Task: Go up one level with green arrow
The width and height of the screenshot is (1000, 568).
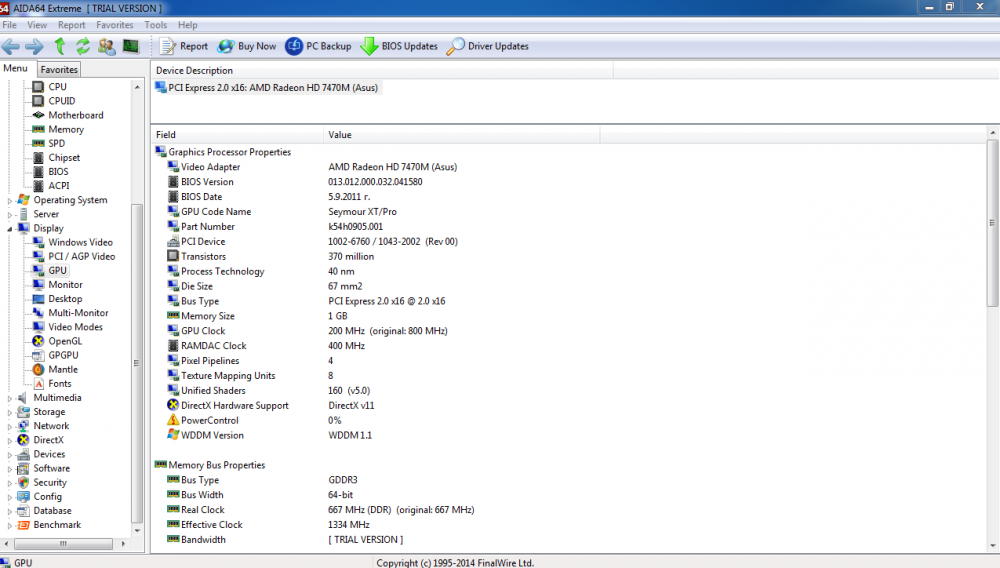Action: click(59, 46)
